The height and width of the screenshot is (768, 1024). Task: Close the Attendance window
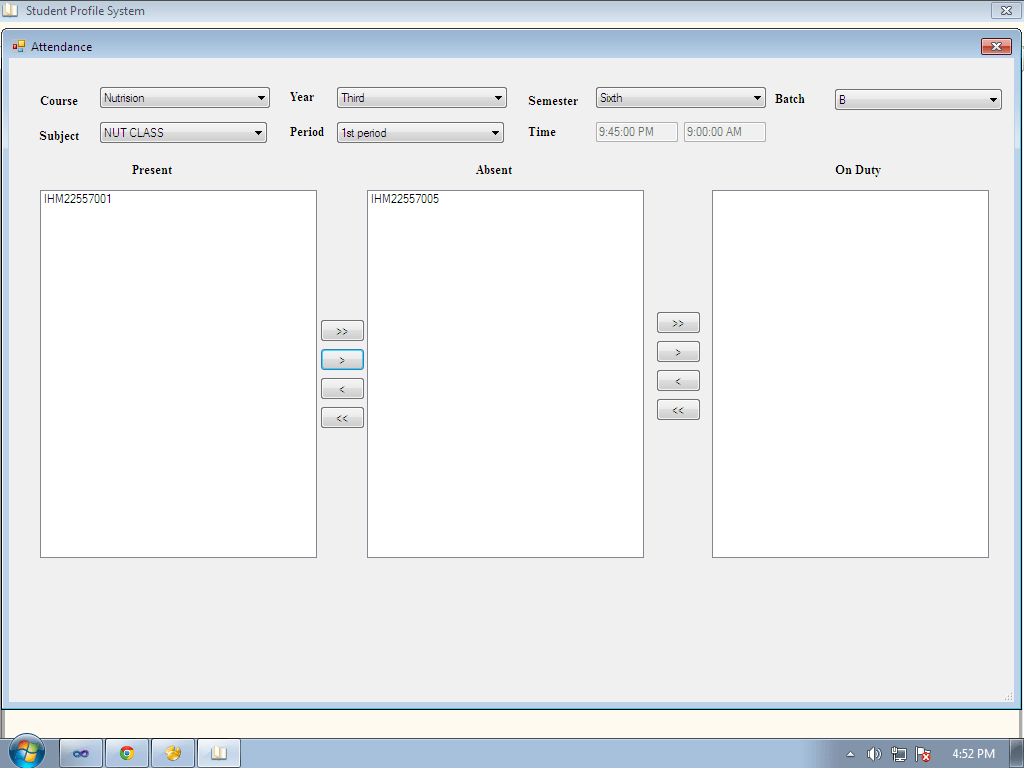(996, 46)
